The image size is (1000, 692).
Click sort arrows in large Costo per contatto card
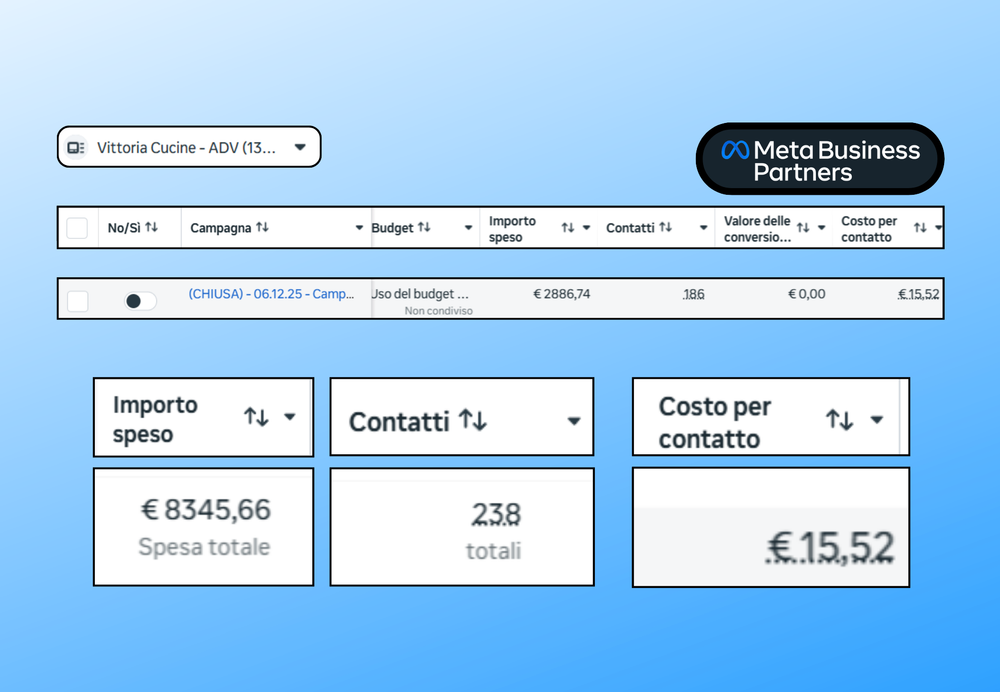(x=839, y=420)
